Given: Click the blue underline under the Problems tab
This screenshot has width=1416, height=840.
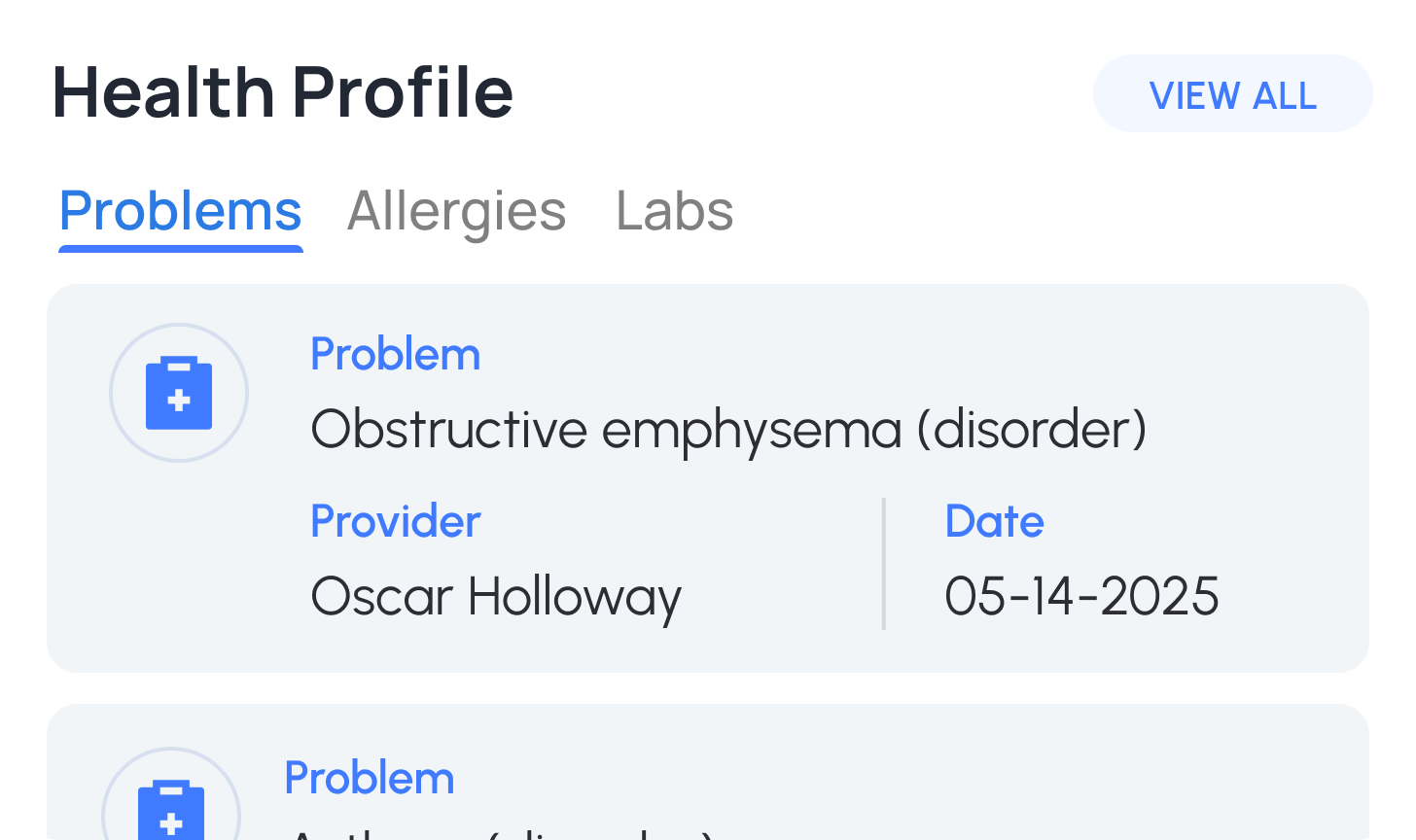Looking at the screenshot, I should tap(181, 249).
